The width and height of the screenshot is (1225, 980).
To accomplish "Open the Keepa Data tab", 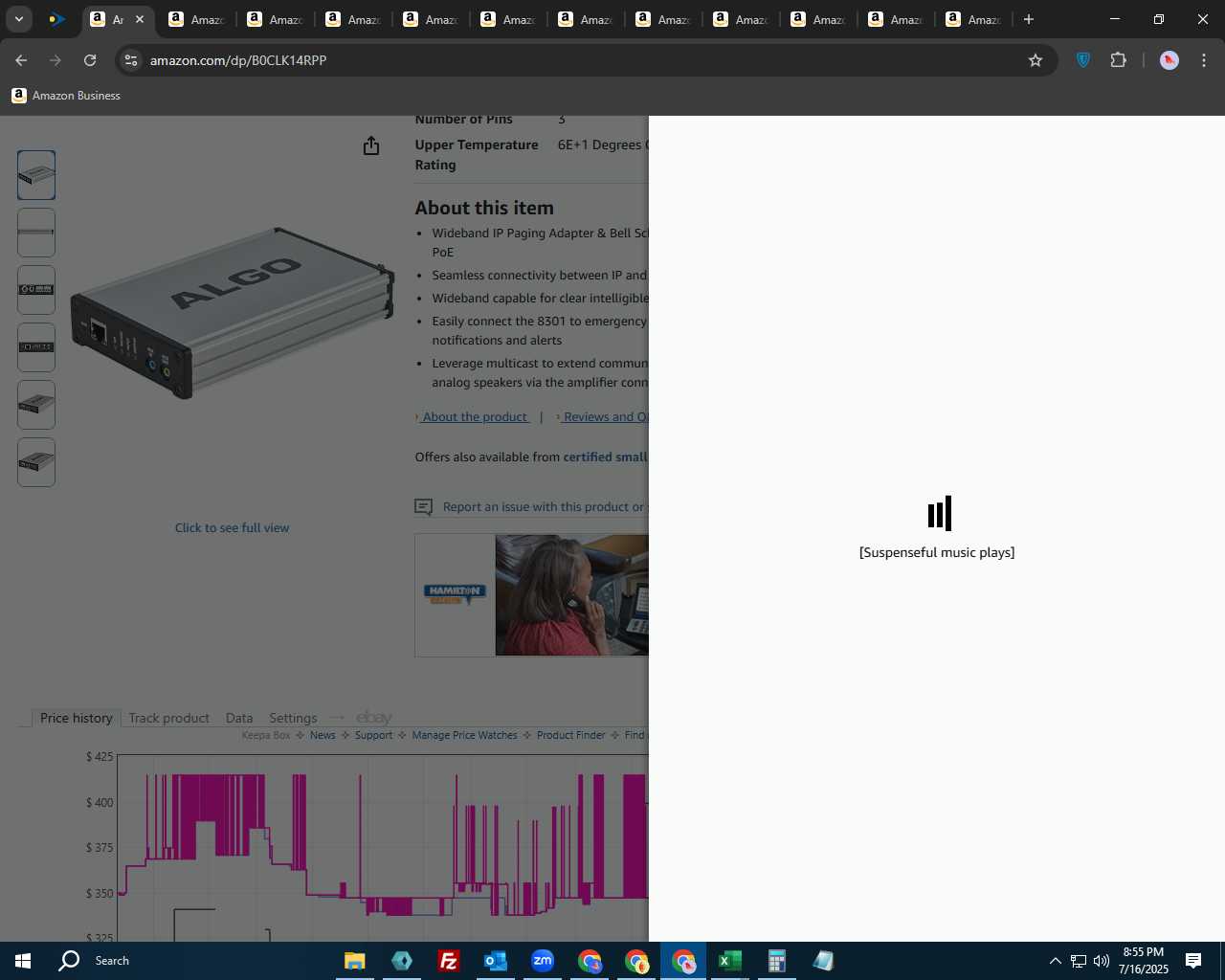I will (239, 718).
